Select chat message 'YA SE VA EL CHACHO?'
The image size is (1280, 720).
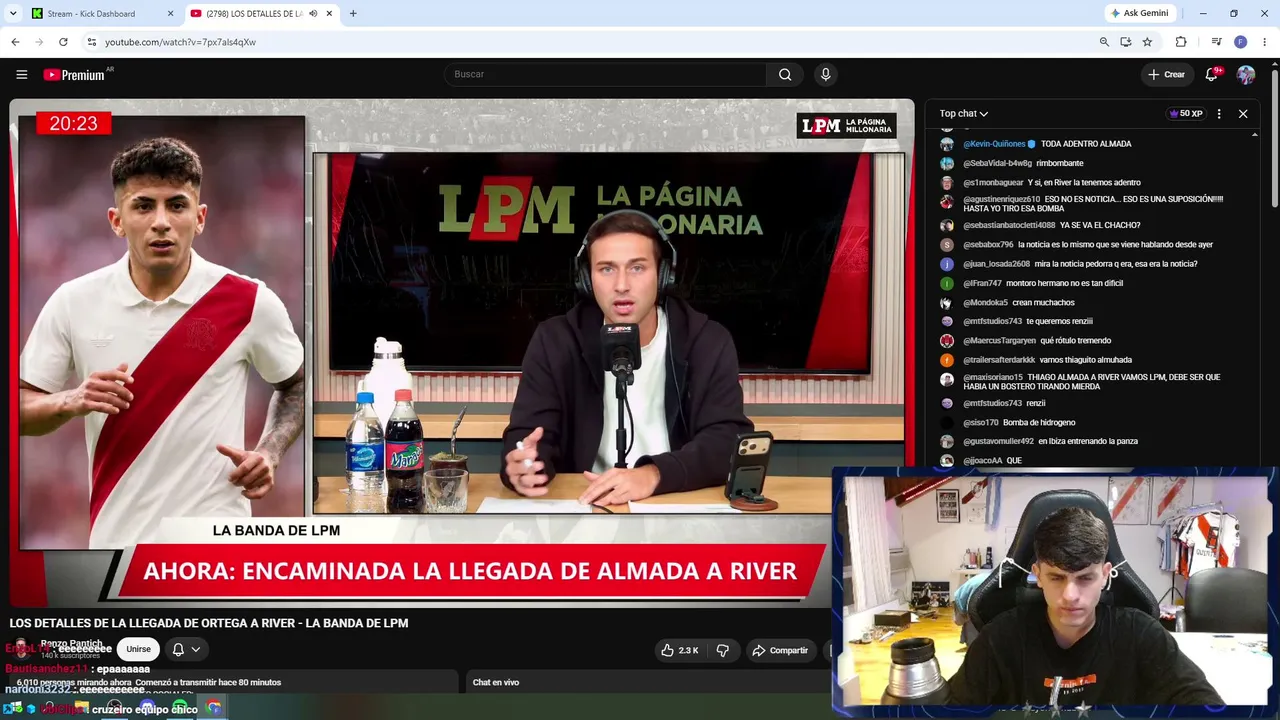pos(1100,225)
